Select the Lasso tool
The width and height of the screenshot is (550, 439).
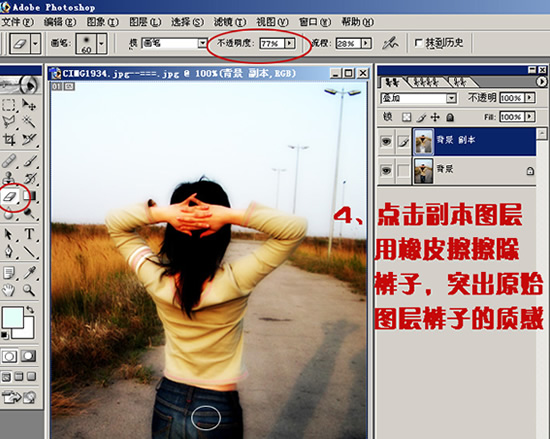coord(9,122)
